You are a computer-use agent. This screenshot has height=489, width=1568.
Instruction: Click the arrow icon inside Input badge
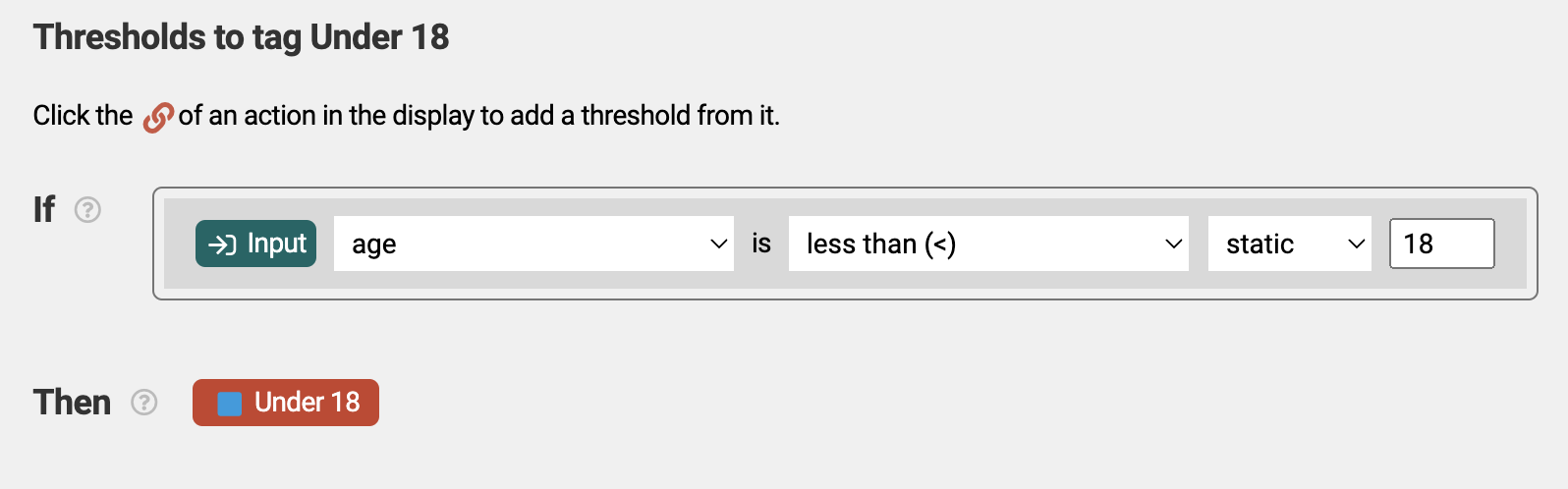(x=223, y=244)
